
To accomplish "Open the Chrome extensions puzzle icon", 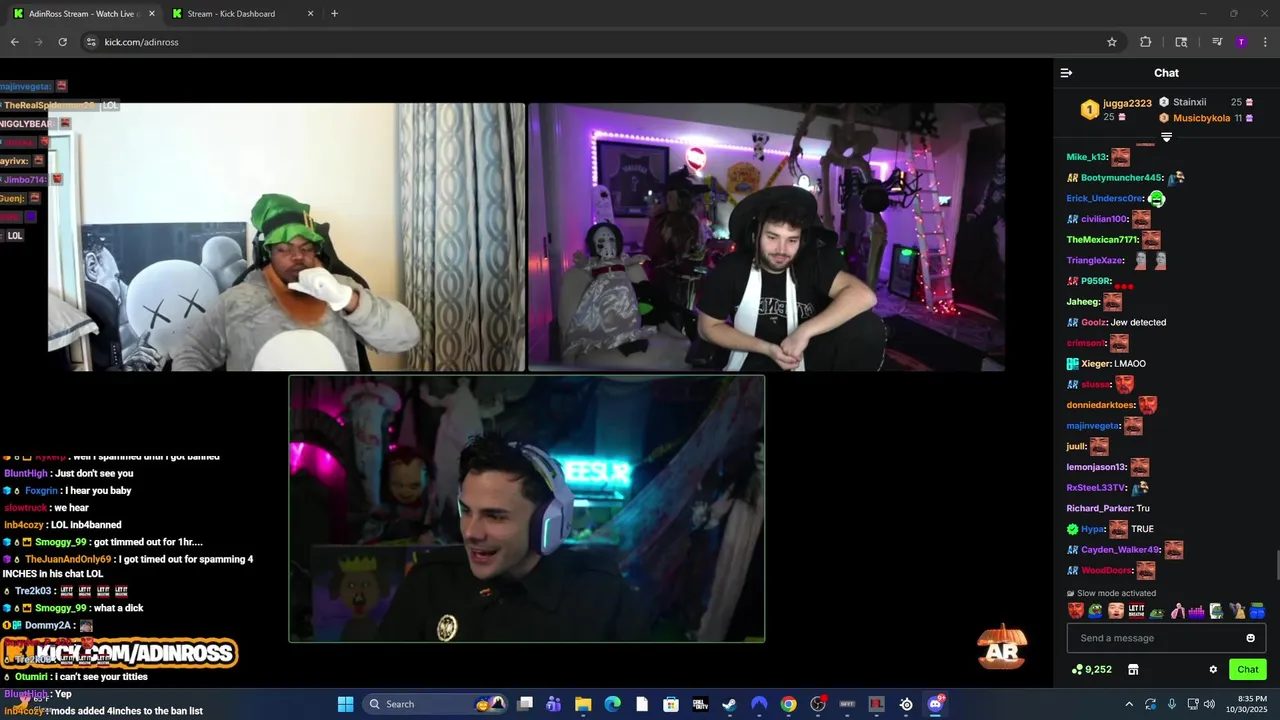I will click(x=1145, y=42).
